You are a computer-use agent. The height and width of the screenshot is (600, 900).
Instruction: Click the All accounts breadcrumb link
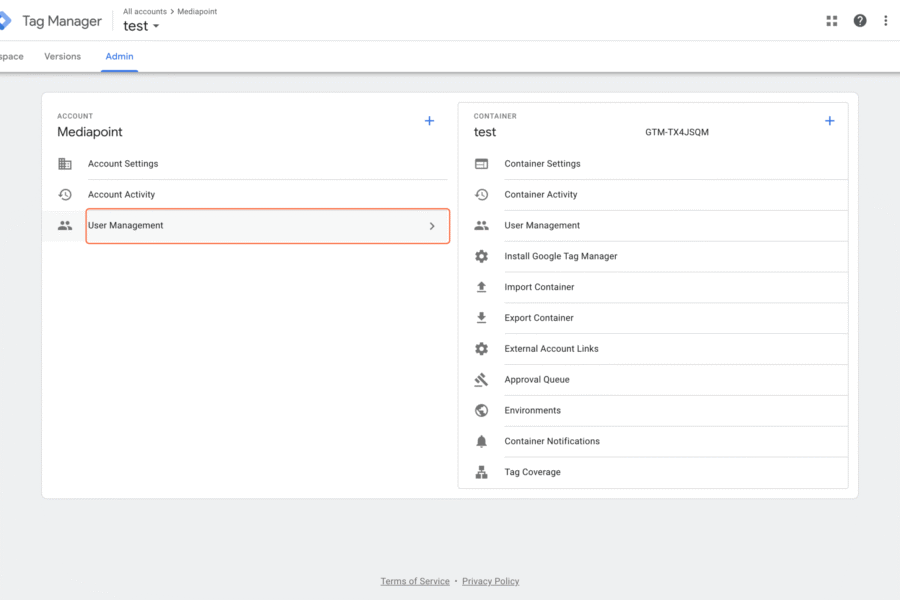tap(145, 11)
